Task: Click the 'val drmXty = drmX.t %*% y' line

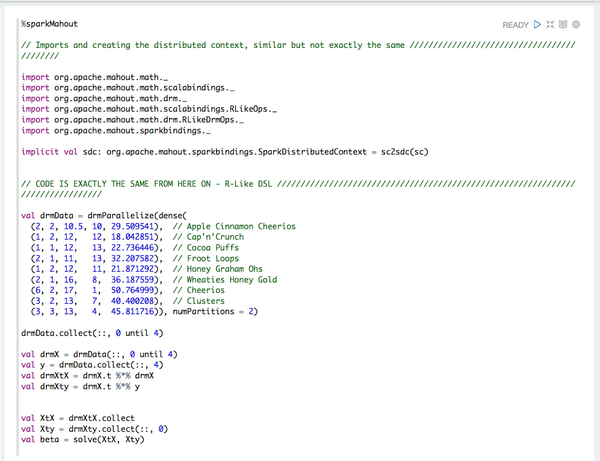Action: [80, 387]
